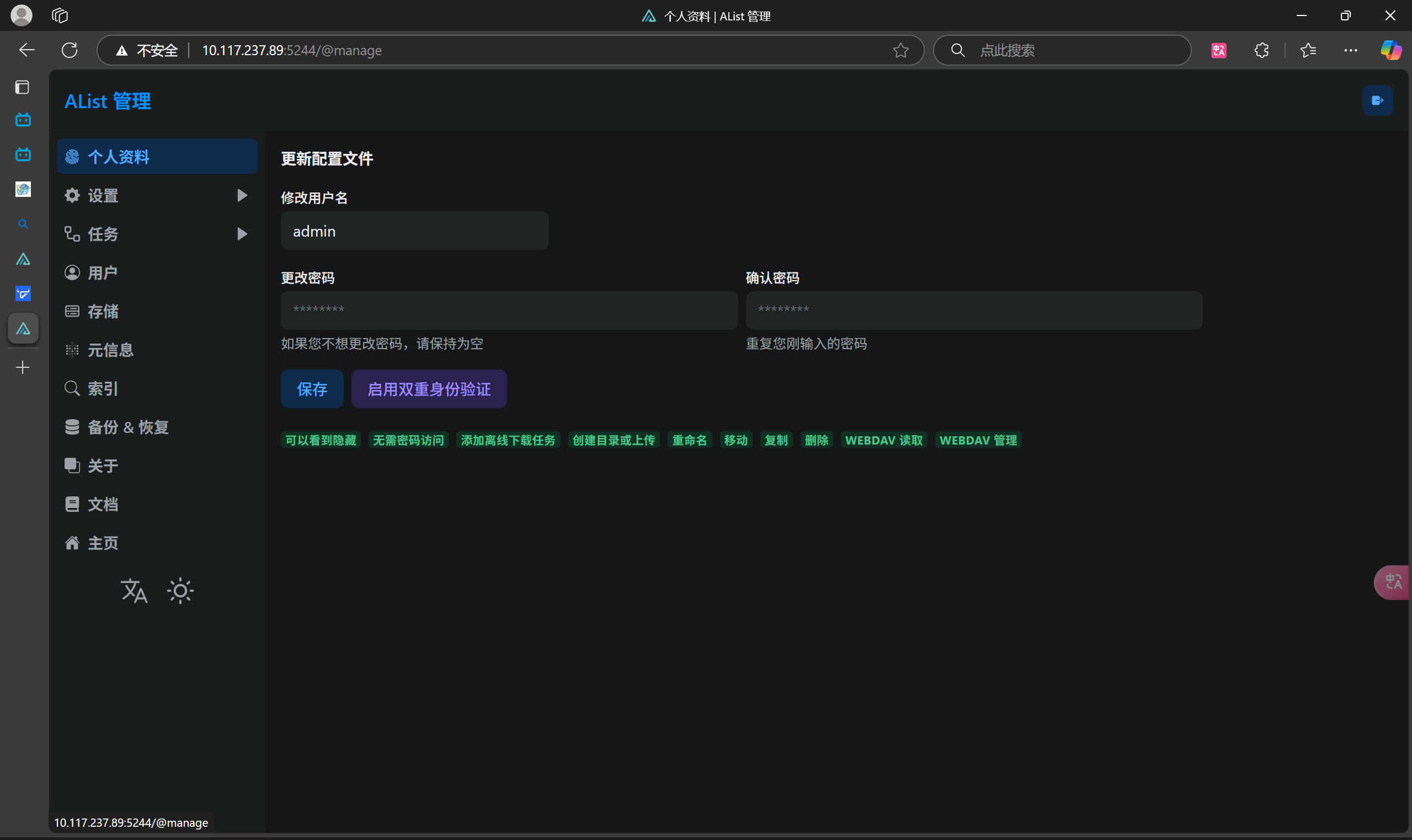
Task: Click the logout icon at top right
Action: pyautogui.click(x=1377, y=101)
